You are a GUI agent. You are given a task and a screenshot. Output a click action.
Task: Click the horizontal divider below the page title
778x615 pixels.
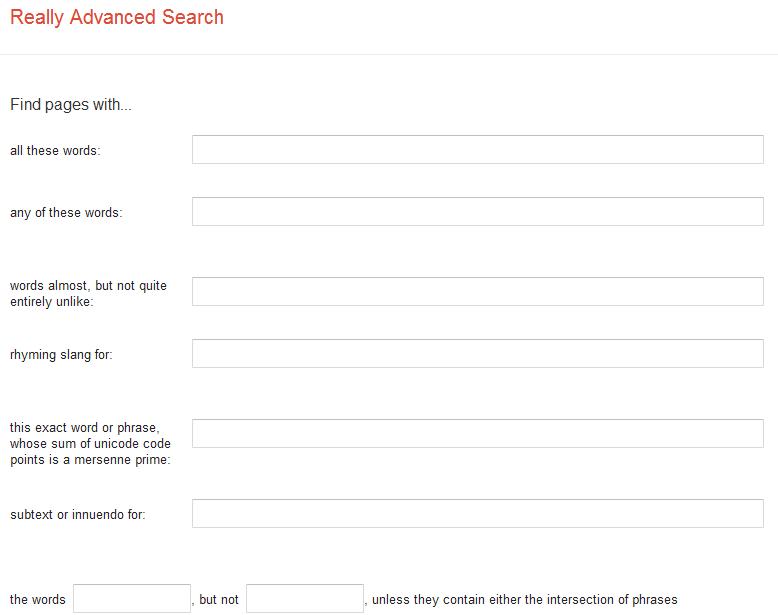click(389, 54)
